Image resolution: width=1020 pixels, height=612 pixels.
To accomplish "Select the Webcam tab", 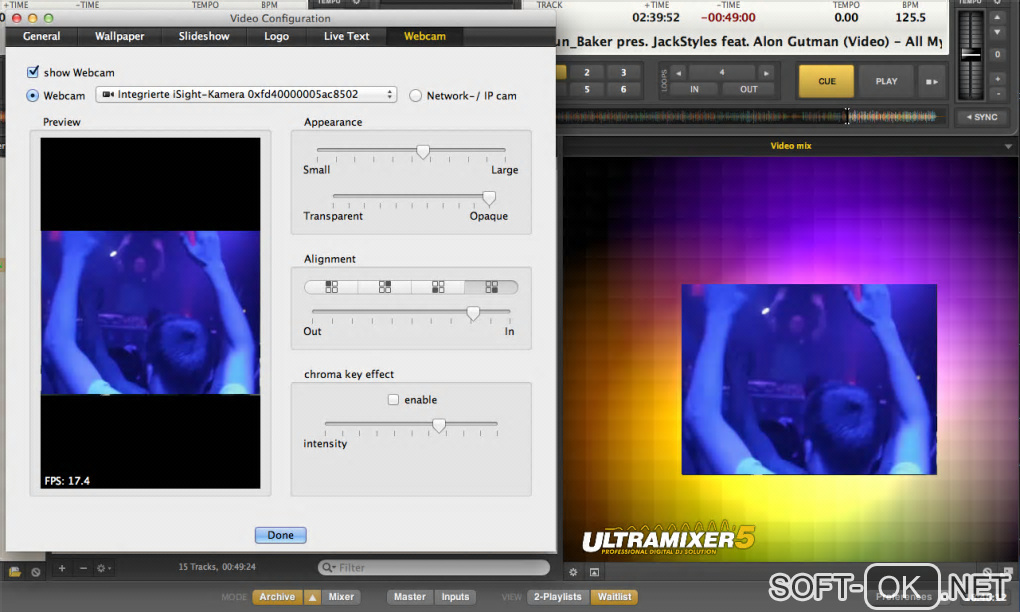I will point(425,36).
